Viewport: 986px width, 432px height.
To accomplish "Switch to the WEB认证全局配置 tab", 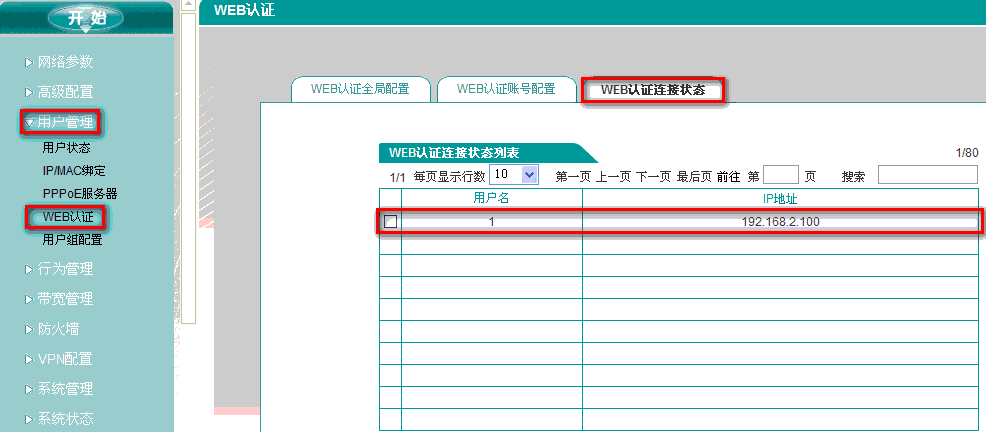I will pyautogui.click(x=360, y=89).
